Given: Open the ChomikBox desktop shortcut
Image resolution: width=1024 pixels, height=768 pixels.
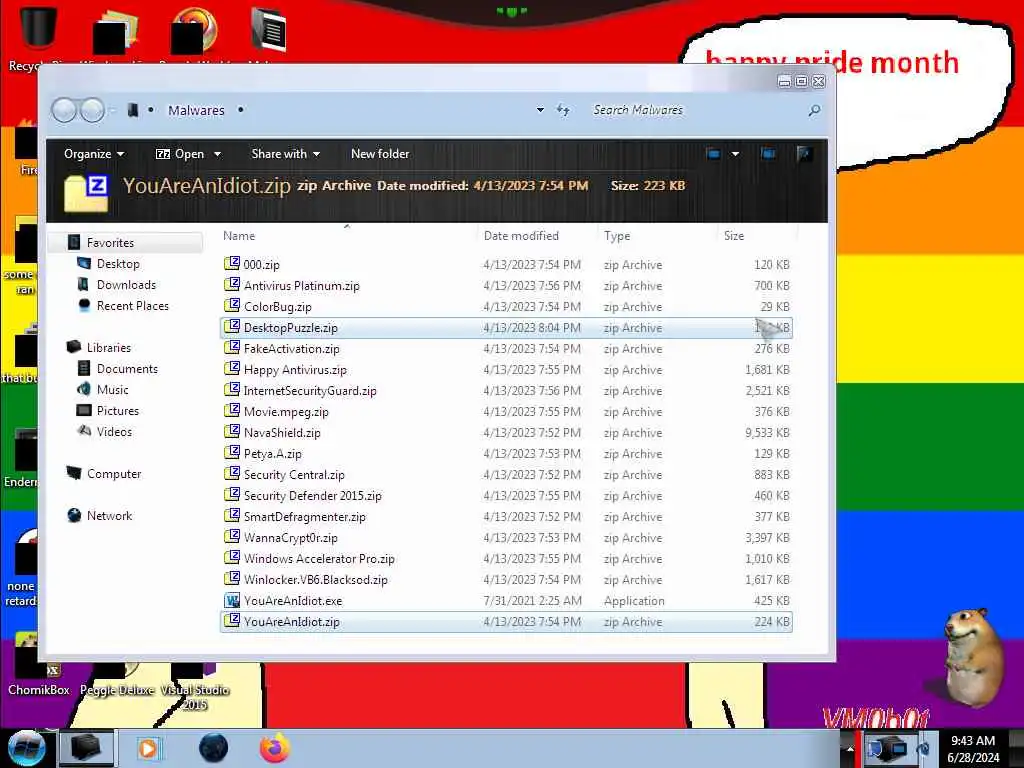Looking at the screenshot, I should (x=38, y=673).
